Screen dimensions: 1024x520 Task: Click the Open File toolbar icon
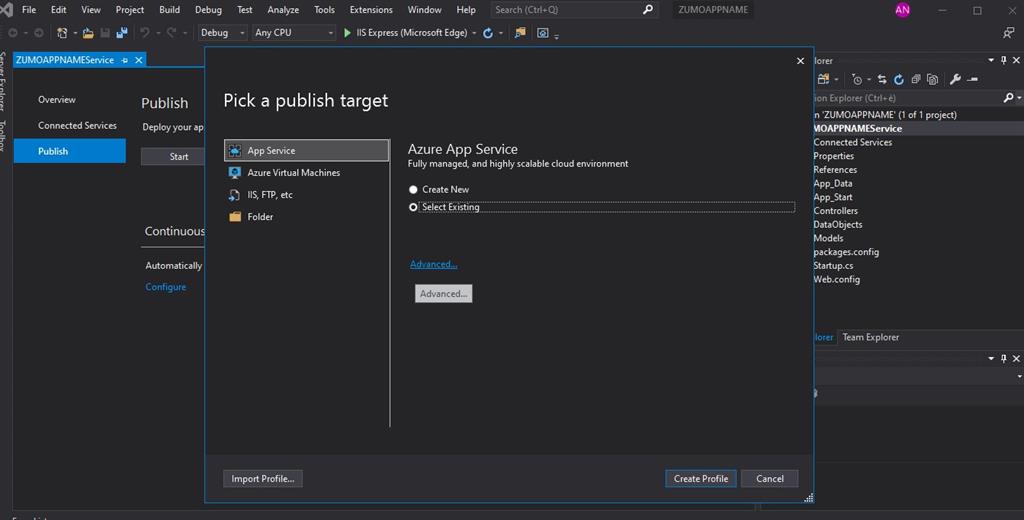click(x=88, y=33)
